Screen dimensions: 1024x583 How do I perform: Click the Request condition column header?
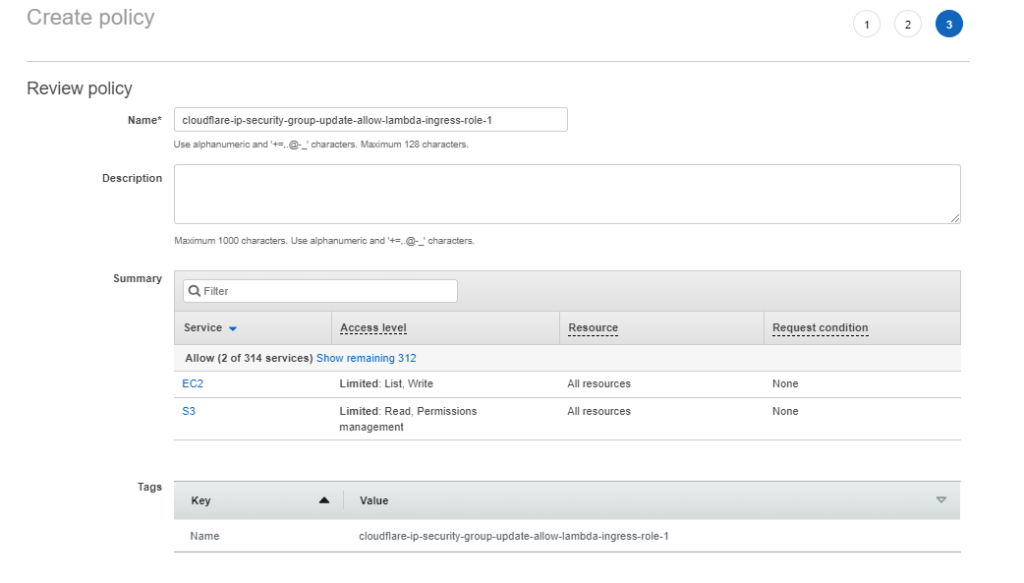[820, 328]
